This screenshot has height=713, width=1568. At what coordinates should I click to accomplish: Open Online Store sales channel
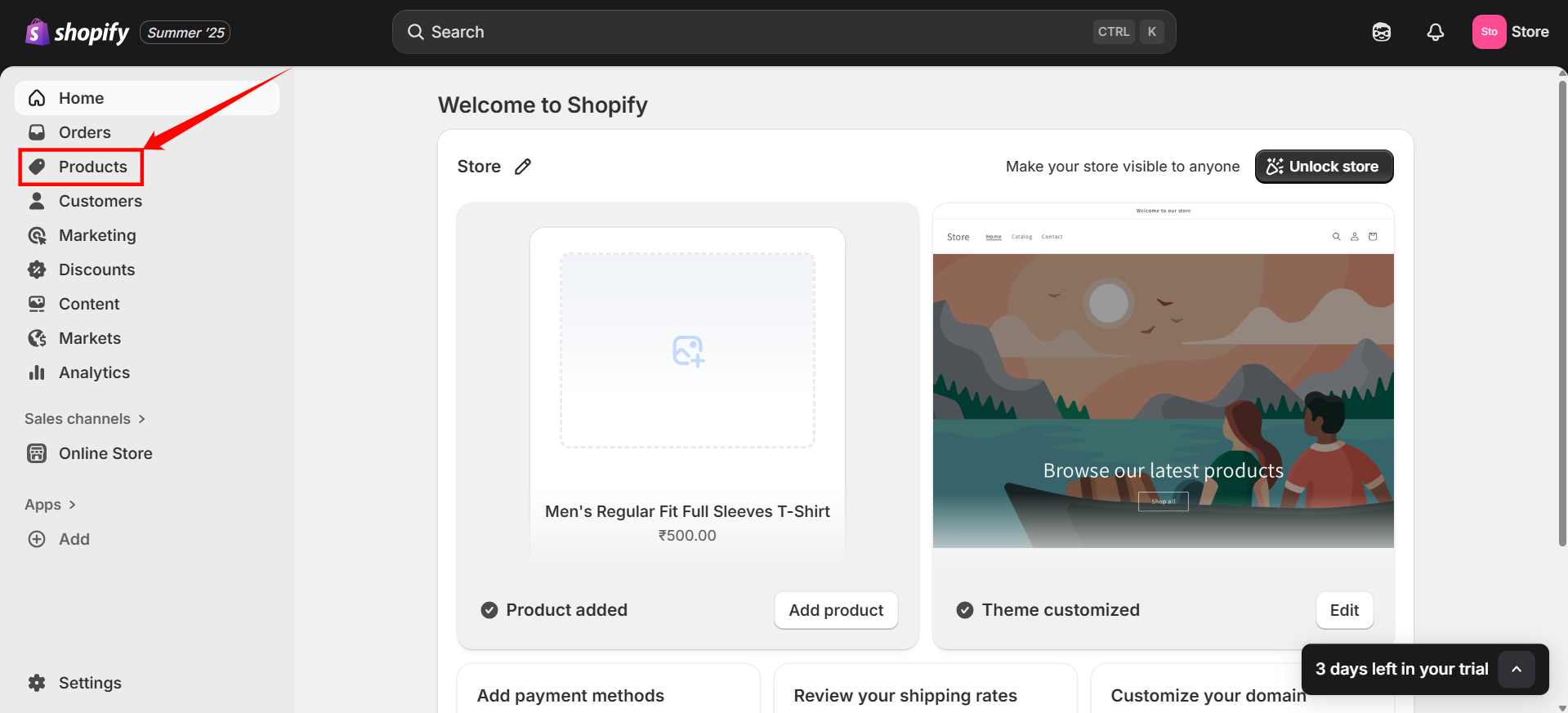coord(147,453)
